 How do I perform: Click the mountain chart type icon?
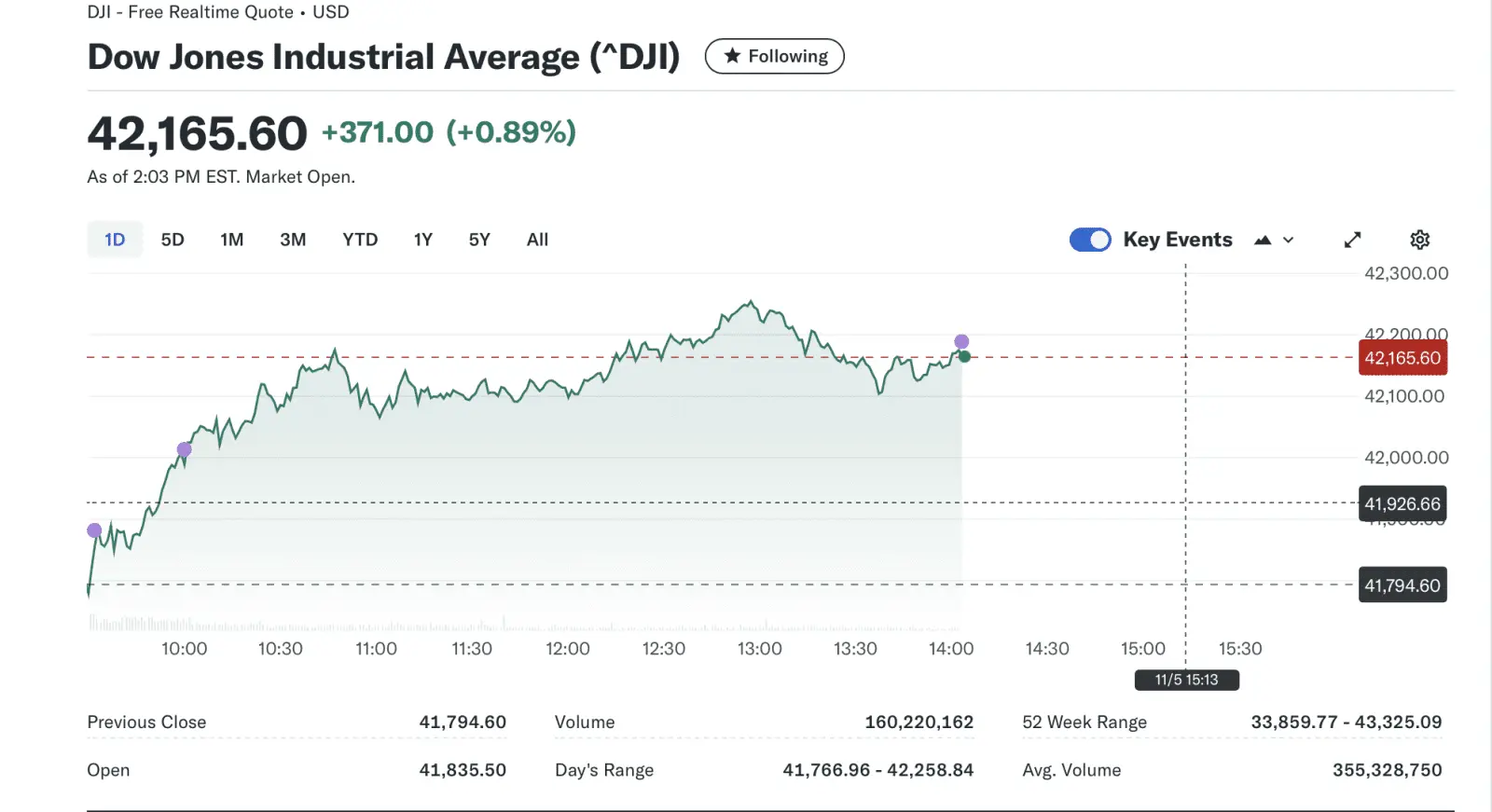click(x=1263, y=240)
